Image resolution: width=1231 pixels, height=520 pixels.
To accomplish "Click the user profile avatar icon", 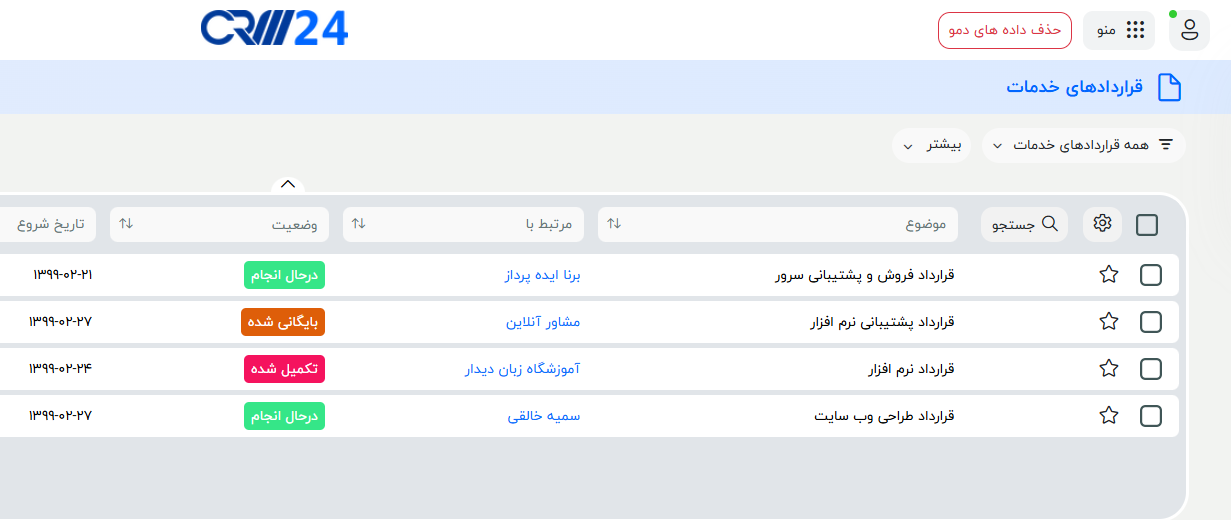I will pyautogui.click(x=1189, y=30).
